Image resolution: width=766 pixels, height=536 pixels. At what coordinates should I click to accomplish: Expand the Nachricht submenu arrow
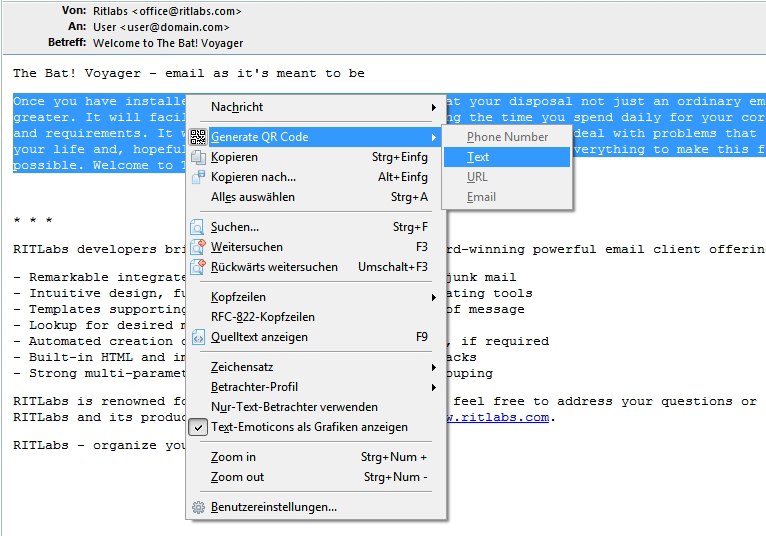433,107
